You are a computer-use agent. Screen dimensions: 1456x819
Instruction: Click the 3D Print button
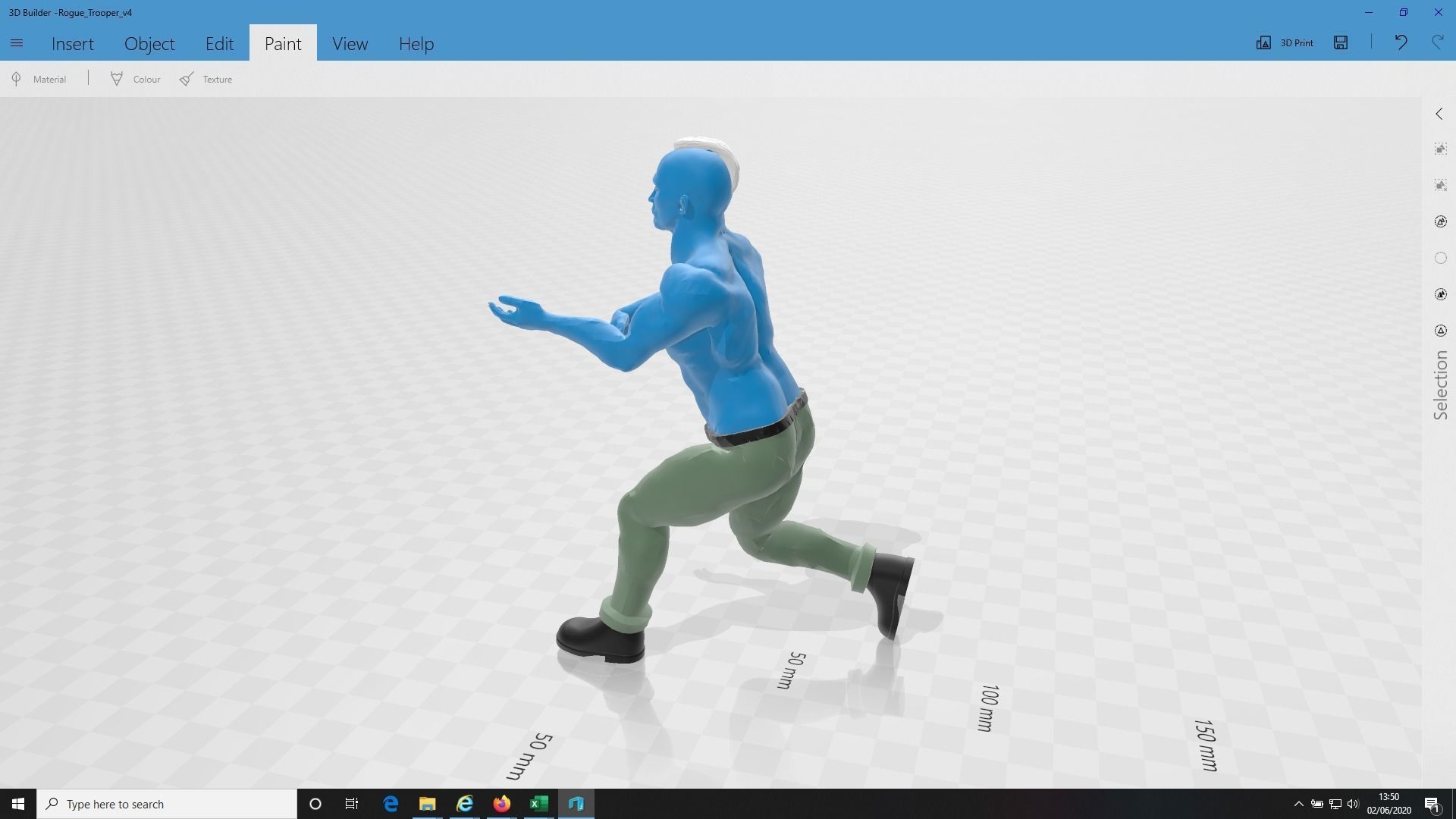click(1285, 42)
